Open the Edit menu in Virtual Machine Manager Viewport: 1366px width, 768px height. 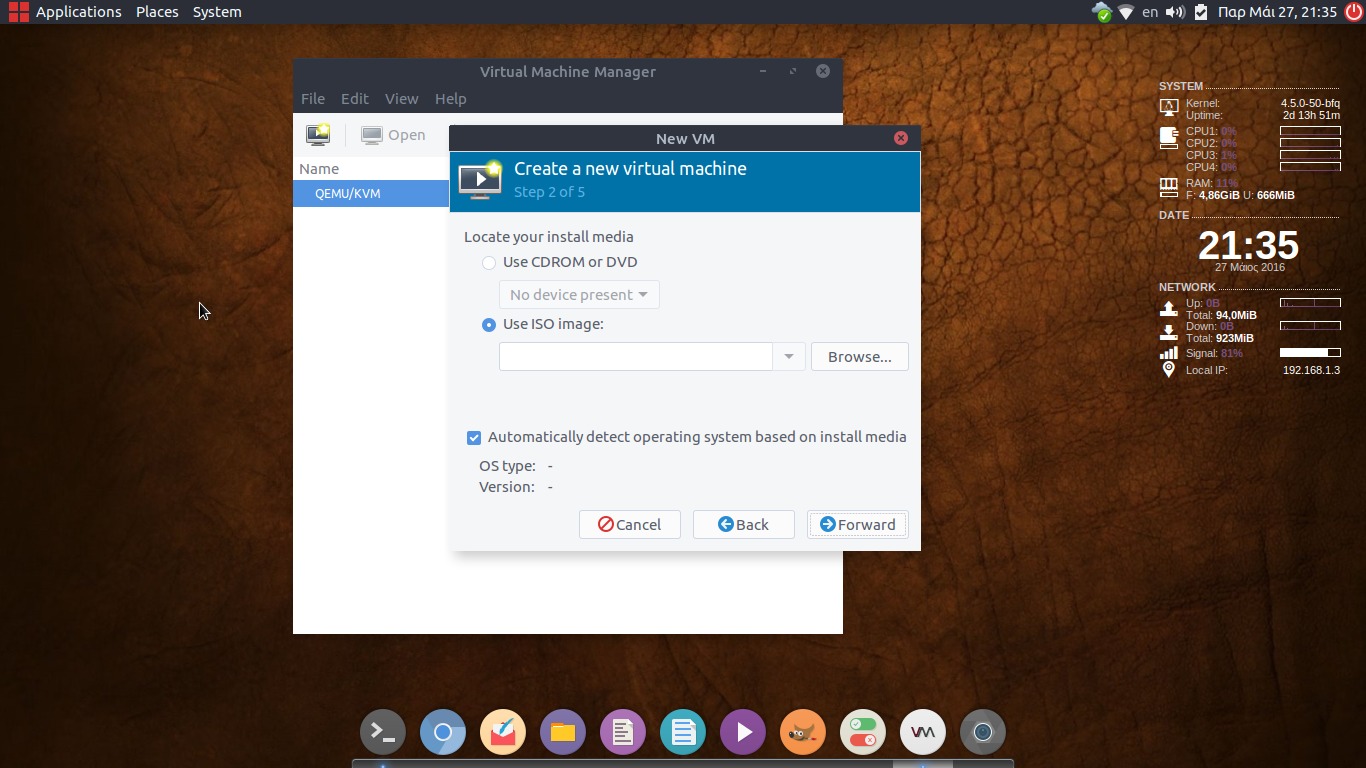tap(354, 99)
